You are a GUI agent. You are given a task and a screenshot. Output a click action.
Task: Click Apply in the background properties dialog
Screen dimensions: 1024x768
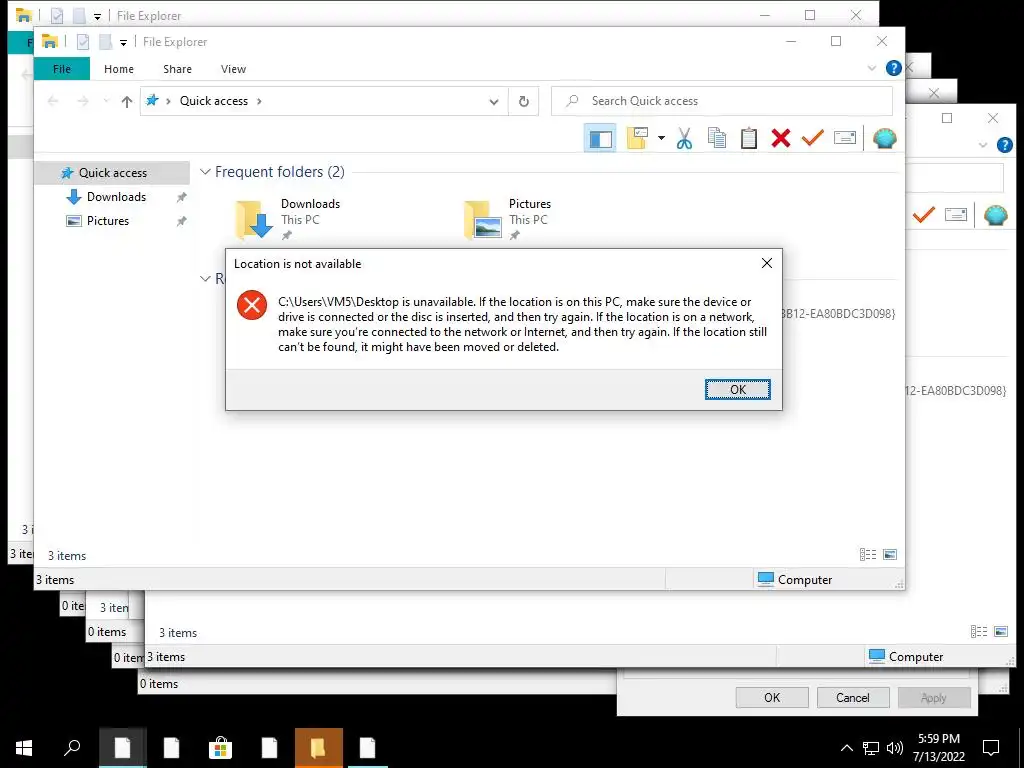(933, 697)
